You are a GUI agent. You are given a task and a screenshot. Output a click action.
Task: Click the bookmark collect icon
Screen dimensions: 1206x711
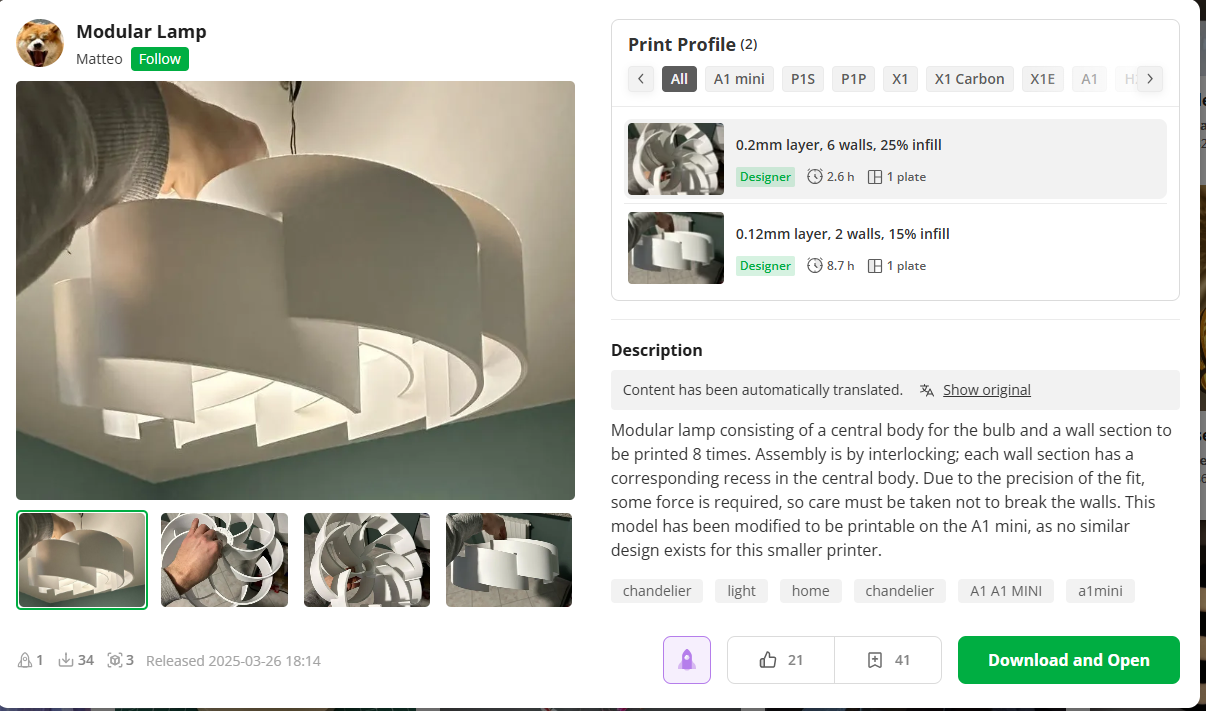875,660
